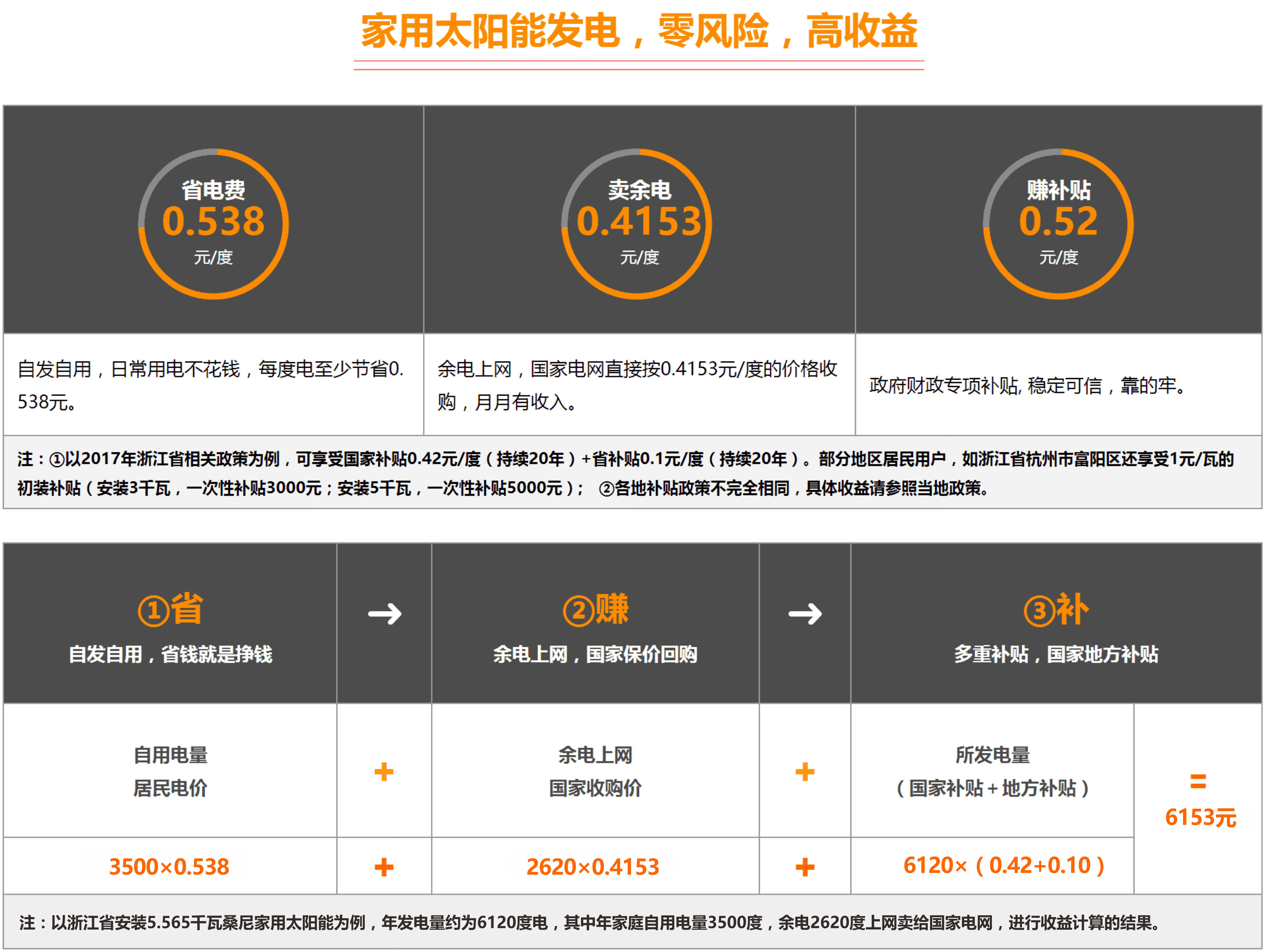The width and height of the screenshot is (1266, 952).
Task: Click the 国家收购价 label
Action: coord(595,788)
